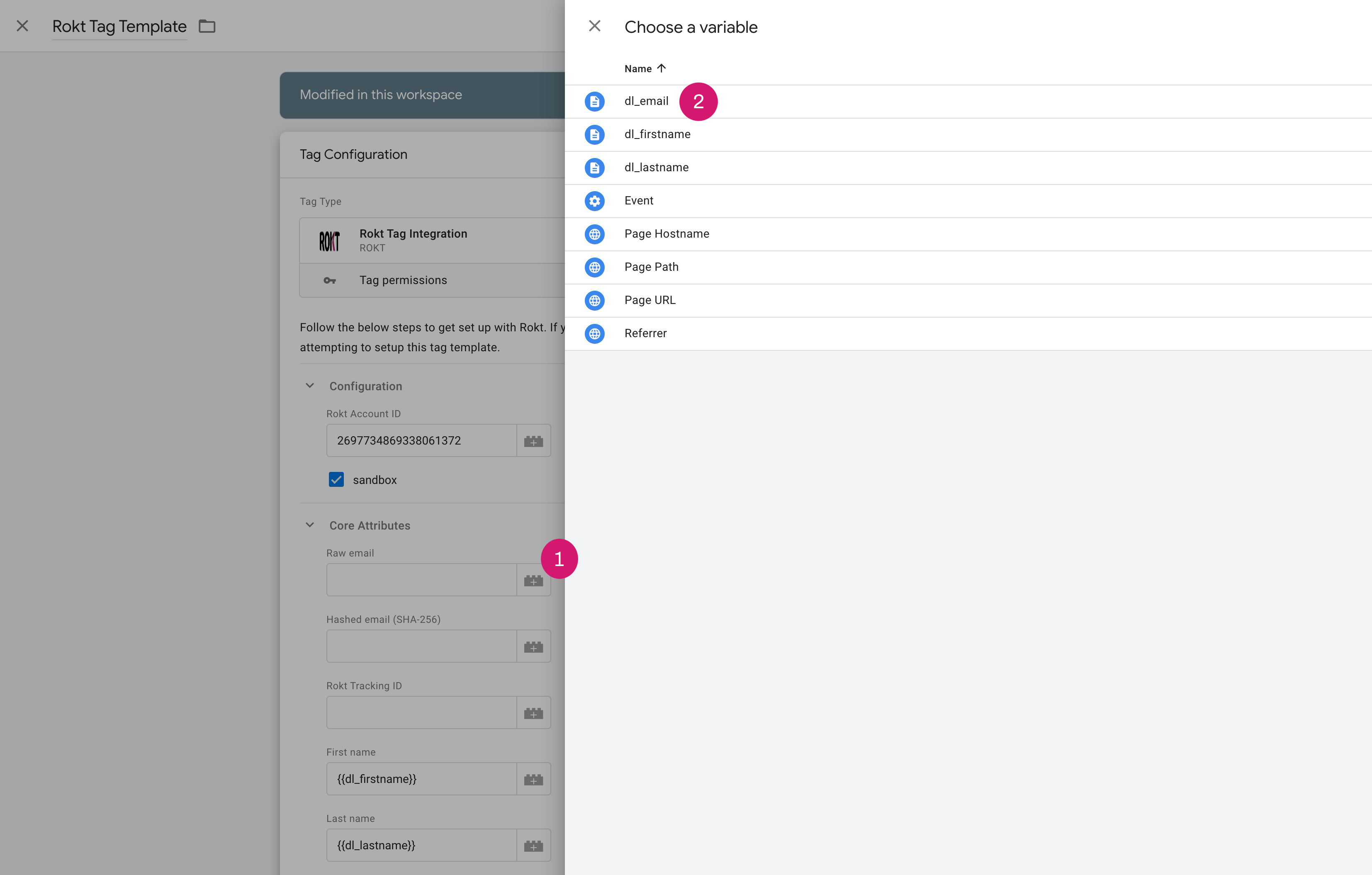Select the Page Hostname variable
This screenshot has width=1372, height=875.
[968, 234]
